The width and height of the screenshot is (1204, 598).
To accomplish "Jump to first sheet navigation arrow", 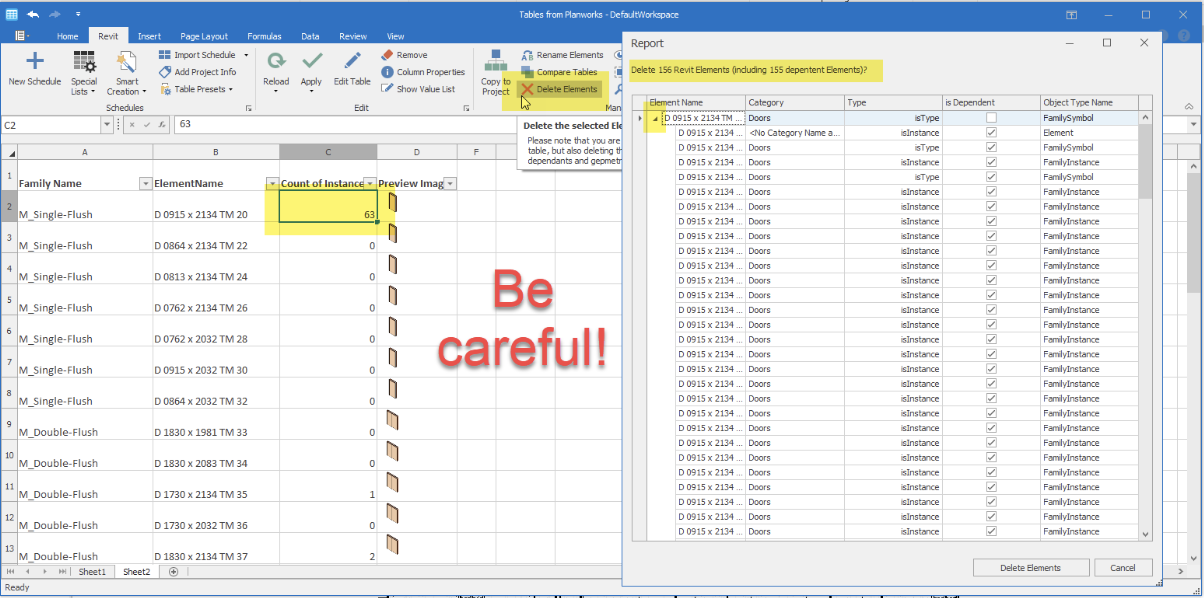I will click(x=10, y=572).
